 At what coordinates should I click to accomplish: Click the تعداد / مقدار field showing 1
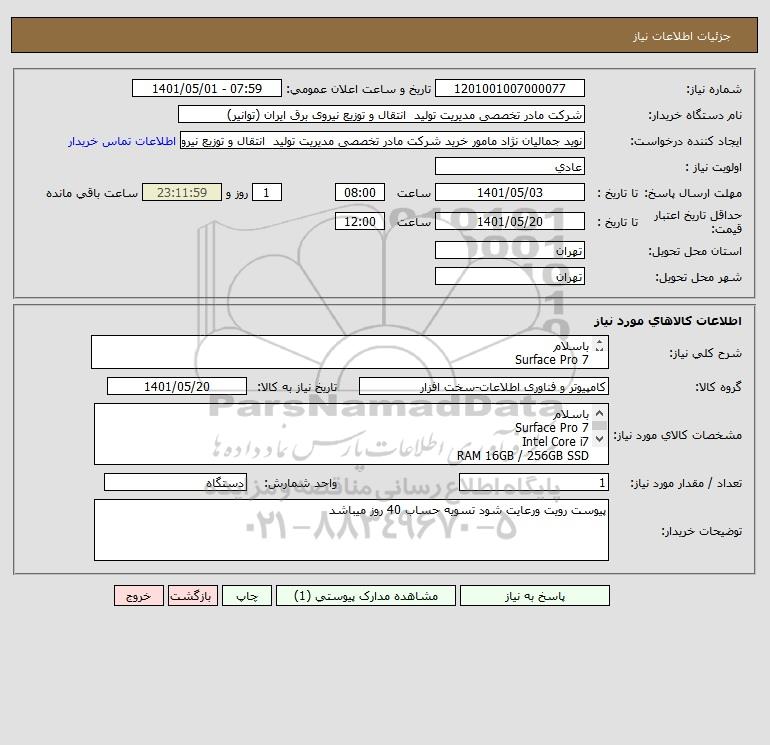(534, 483)
